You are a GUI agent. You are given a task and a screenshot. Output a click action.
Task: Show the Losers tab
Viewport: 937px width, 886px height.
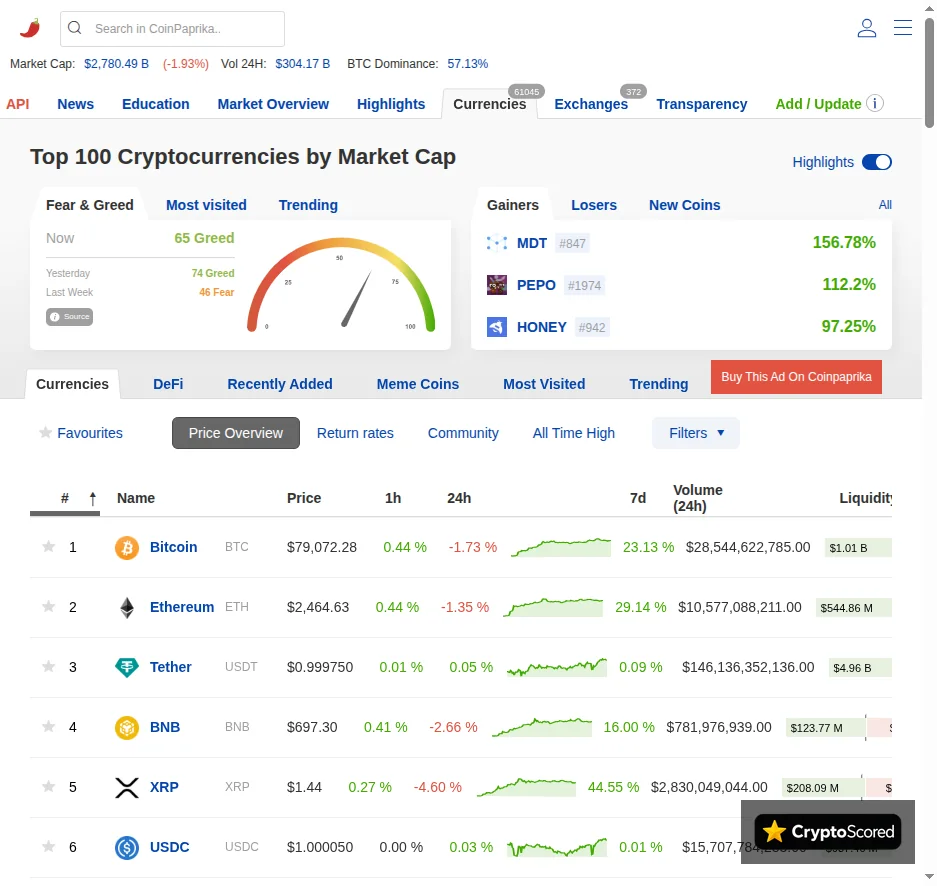coord(594,205)
